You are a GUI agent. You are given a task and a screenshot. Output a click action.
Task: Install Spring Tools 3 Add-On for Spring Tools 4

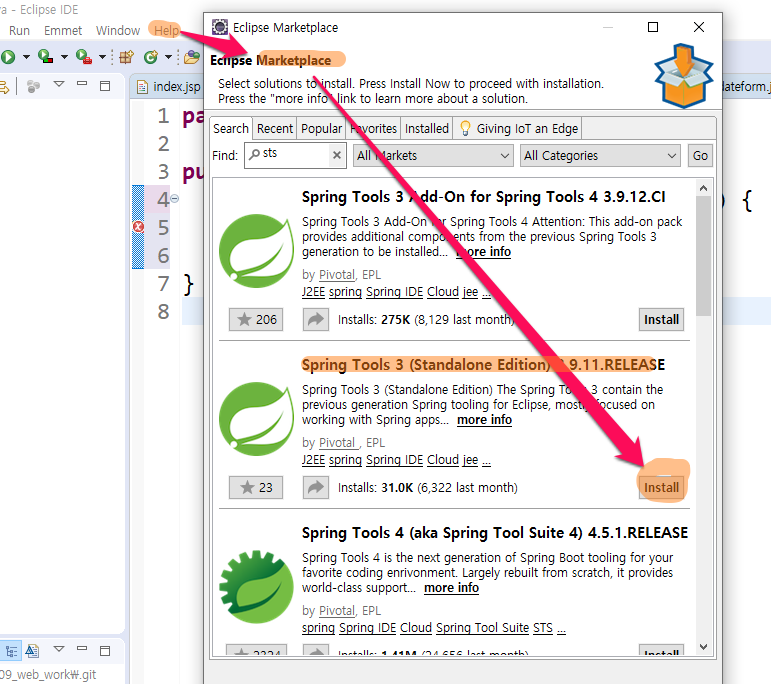661,320
